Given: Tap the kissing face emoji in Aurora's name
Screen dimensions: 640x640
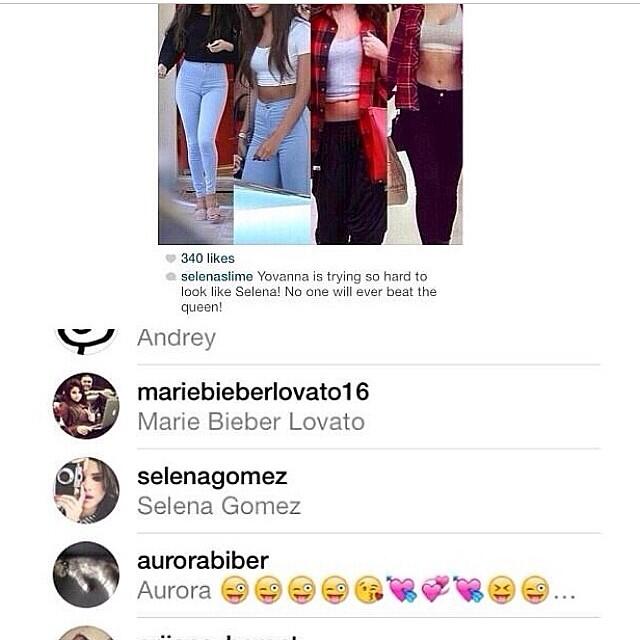Looking at the screenshot, I should coord(369,590).
